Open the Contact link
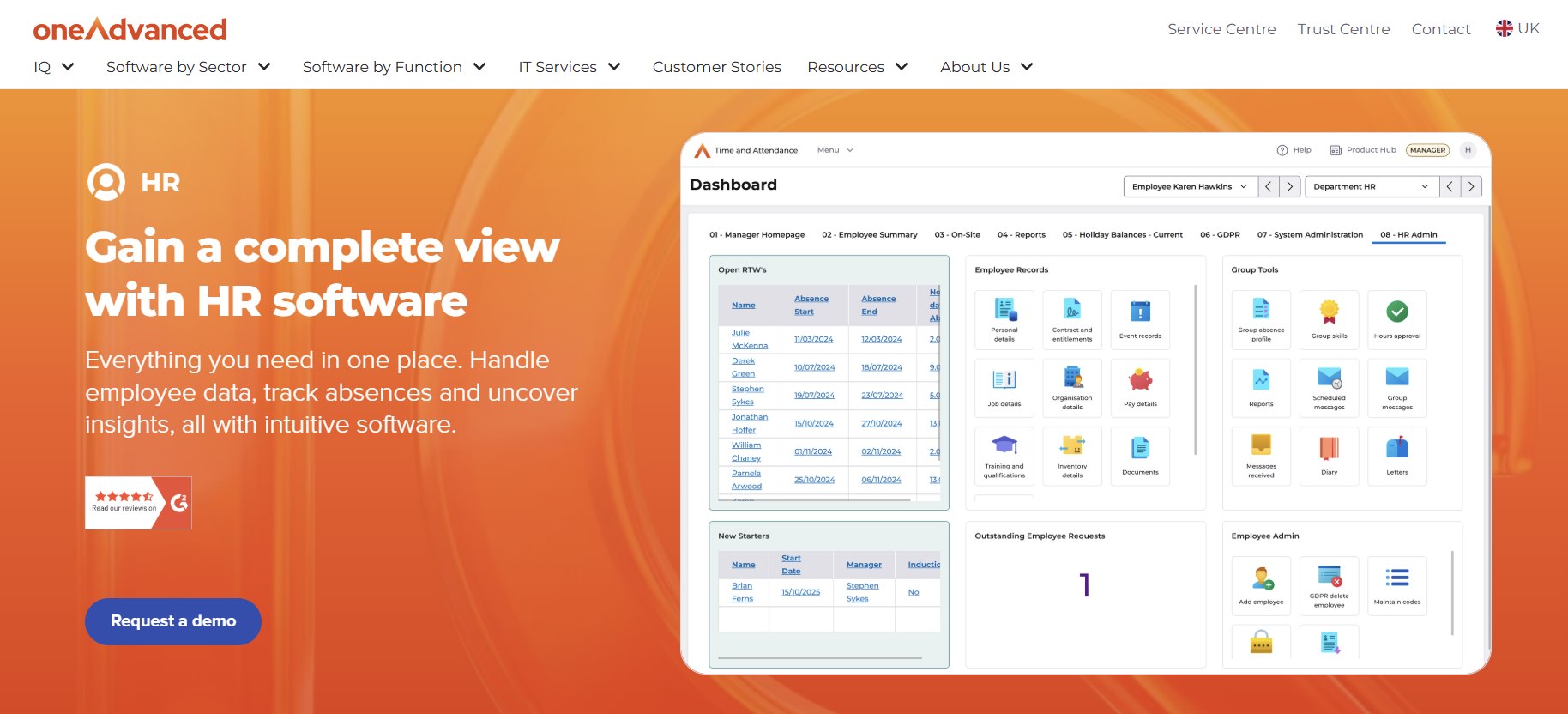1568x714 pixels. (x=1441, y=29)
